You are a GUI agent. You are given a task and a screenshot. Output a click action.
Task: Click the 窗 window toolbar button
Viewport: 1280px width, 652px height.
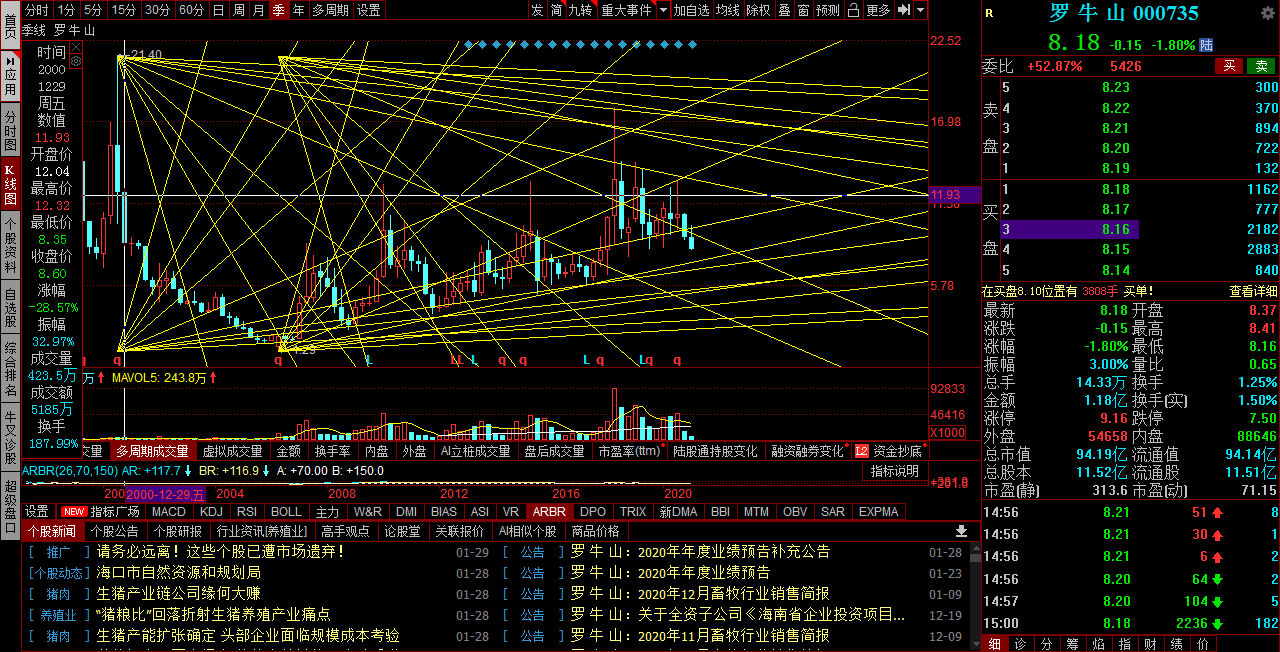pos(803,10)
